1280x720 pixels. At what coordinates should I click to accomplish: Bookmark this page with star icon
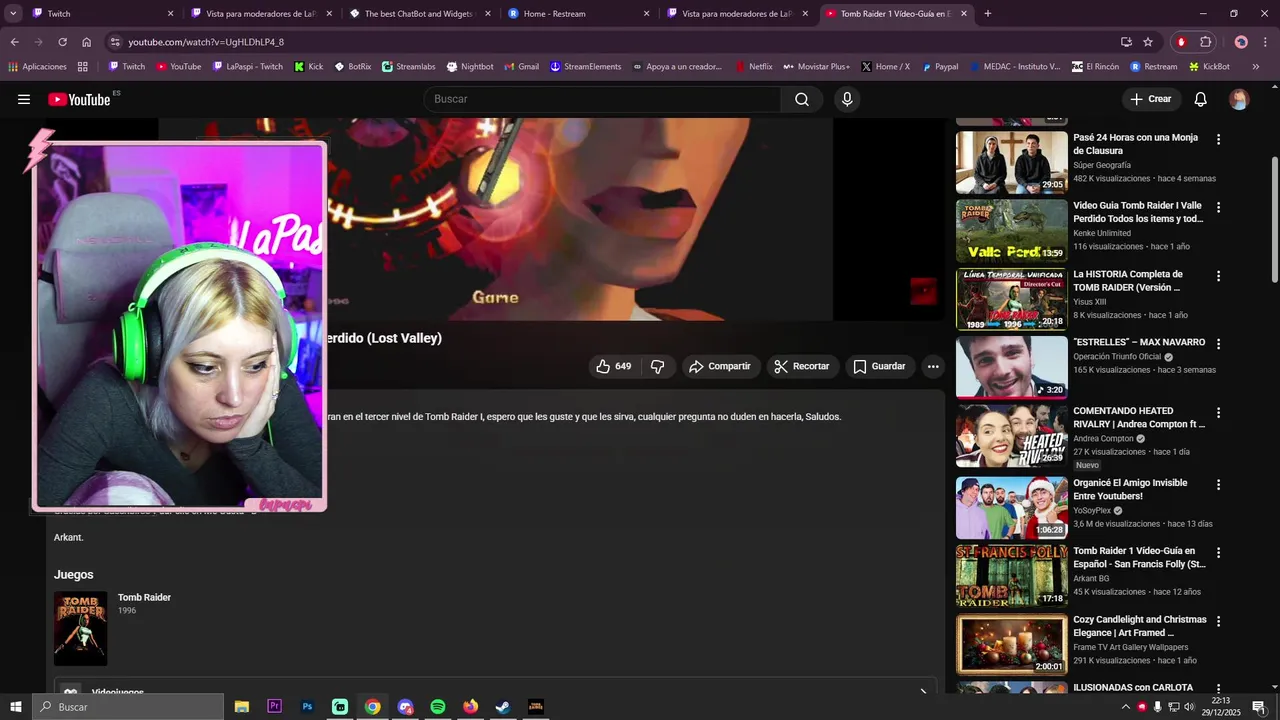click(x=1148, y=42)
